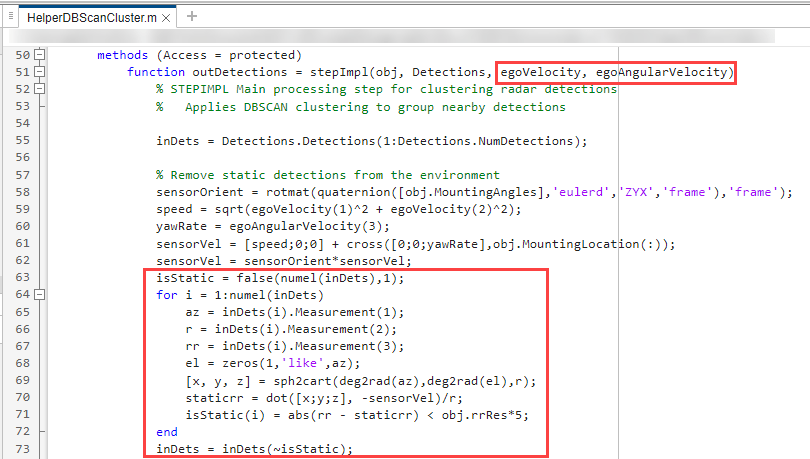The width and height of the screenshot is (810, 459).
Task: Click line number 58 in the gutter
Action: pos(20,193)
